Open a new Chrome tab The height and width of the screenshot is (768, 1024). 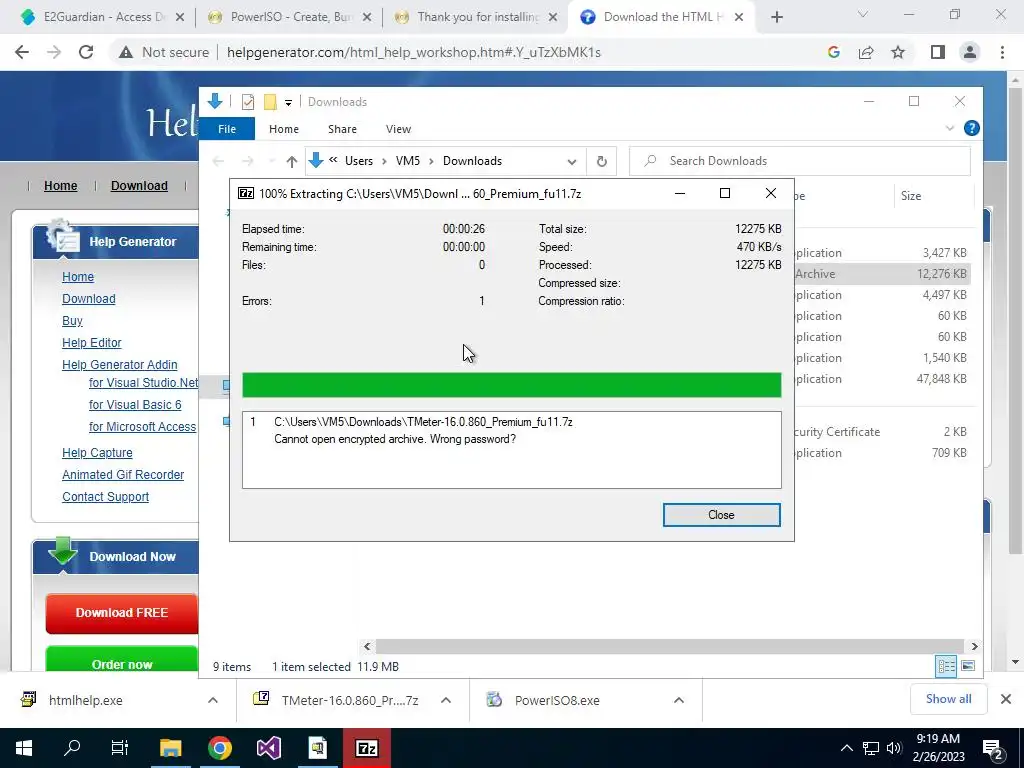pyautogui.click(x=776, y=17)
